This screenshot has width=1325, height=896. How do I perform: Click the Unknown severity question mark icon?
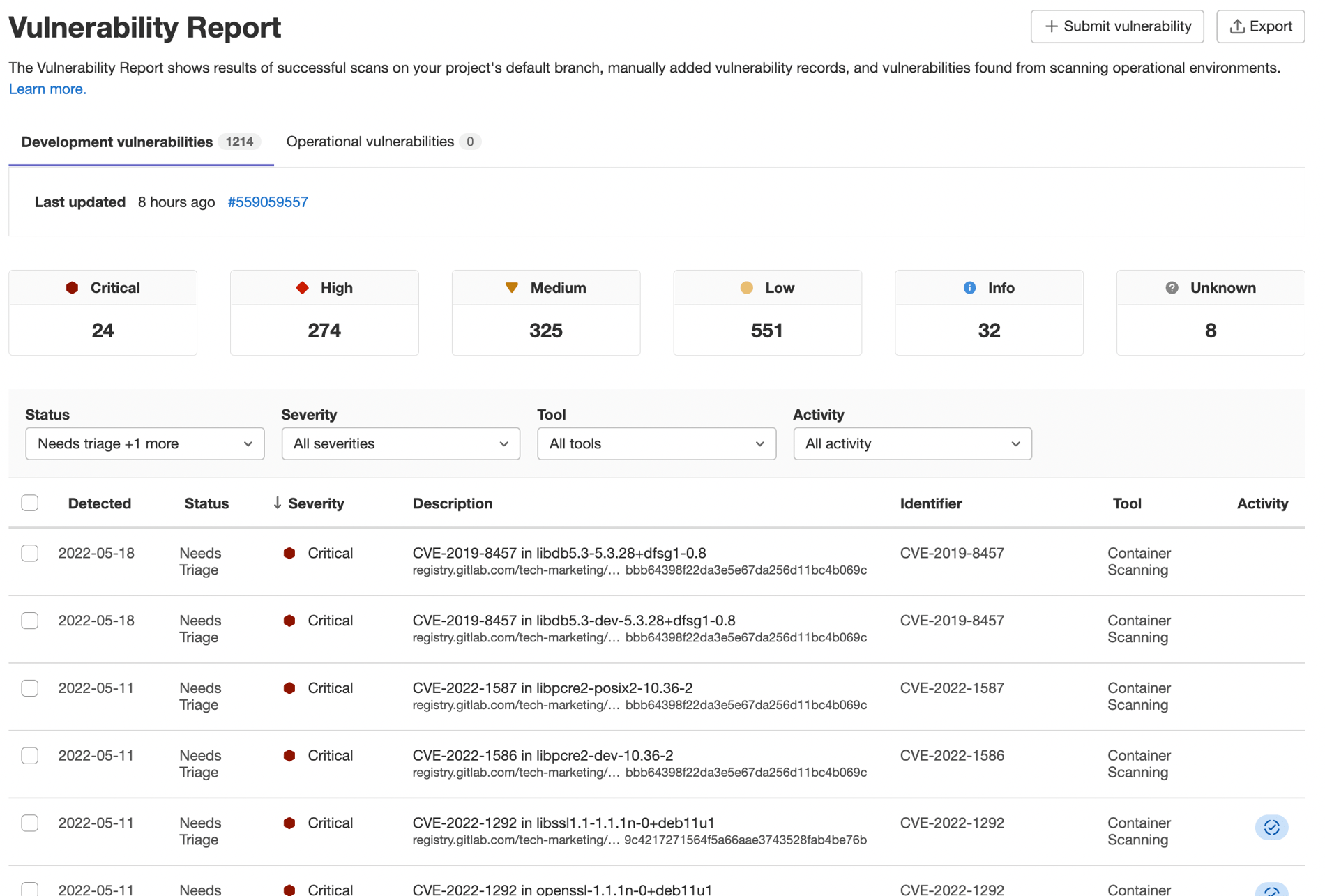point(1171,287)
